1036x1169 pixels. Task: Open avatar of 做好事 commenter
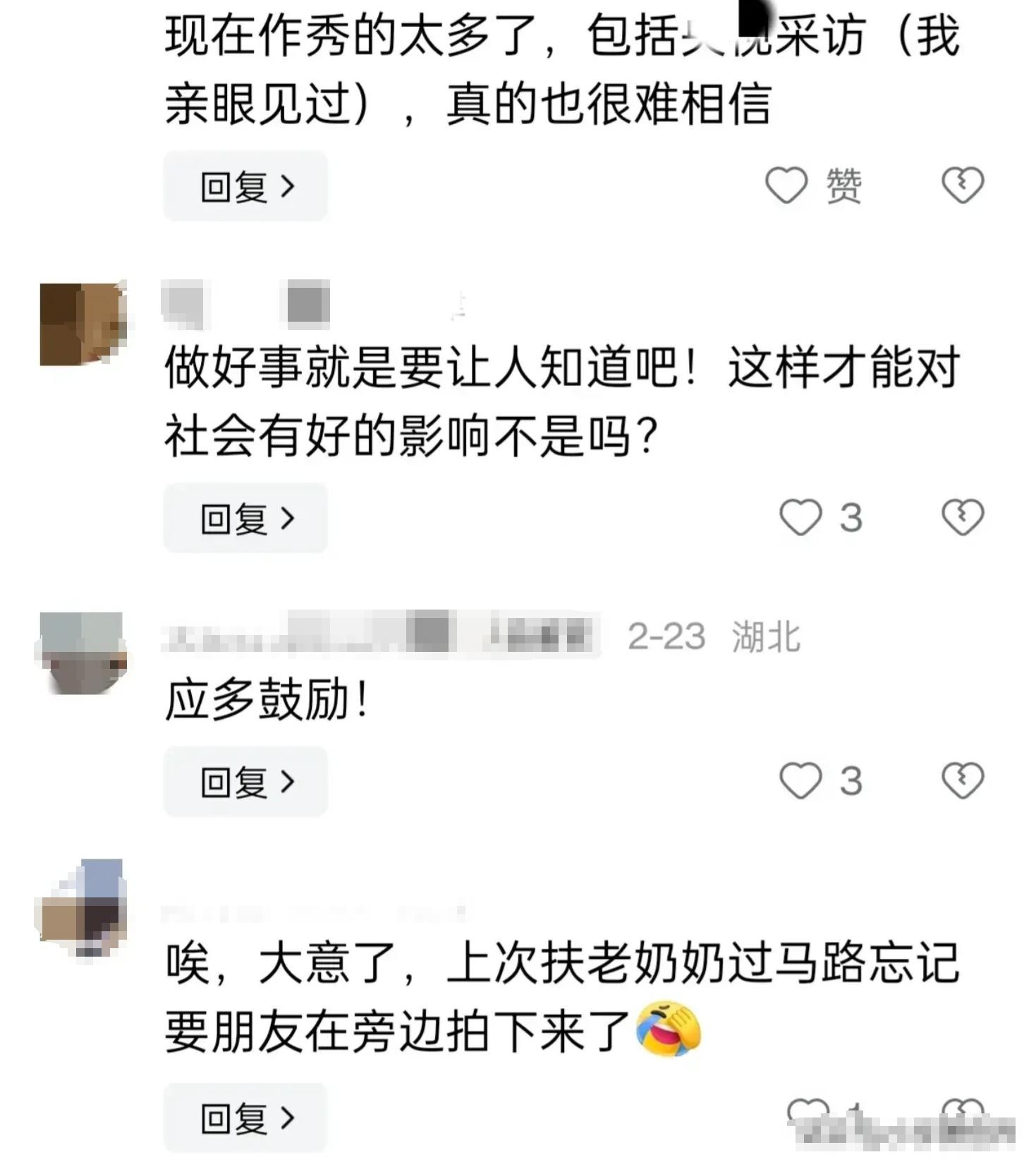click(83, 323)
